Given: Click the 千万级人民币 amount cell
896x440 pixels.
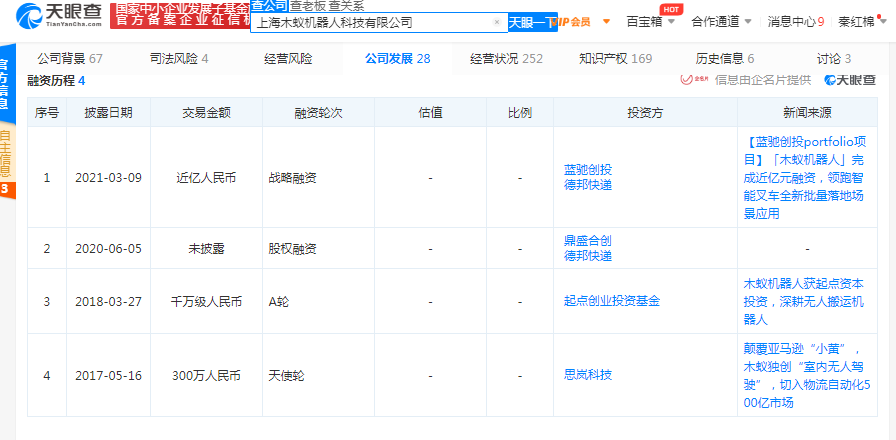Looking at the screenshot, I should pyautogui.click(x=206, y=301).
